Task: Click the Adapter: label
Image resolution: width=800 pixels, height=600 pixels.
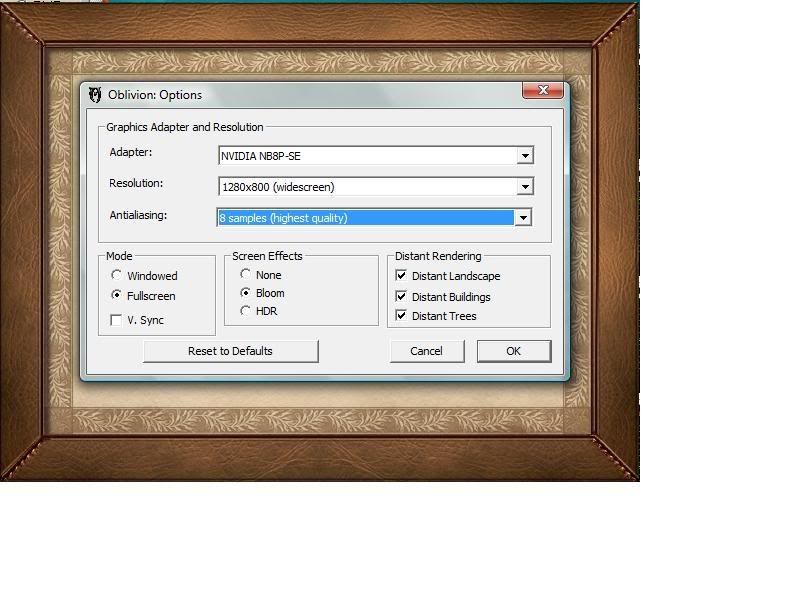Action: click(131, 152)
